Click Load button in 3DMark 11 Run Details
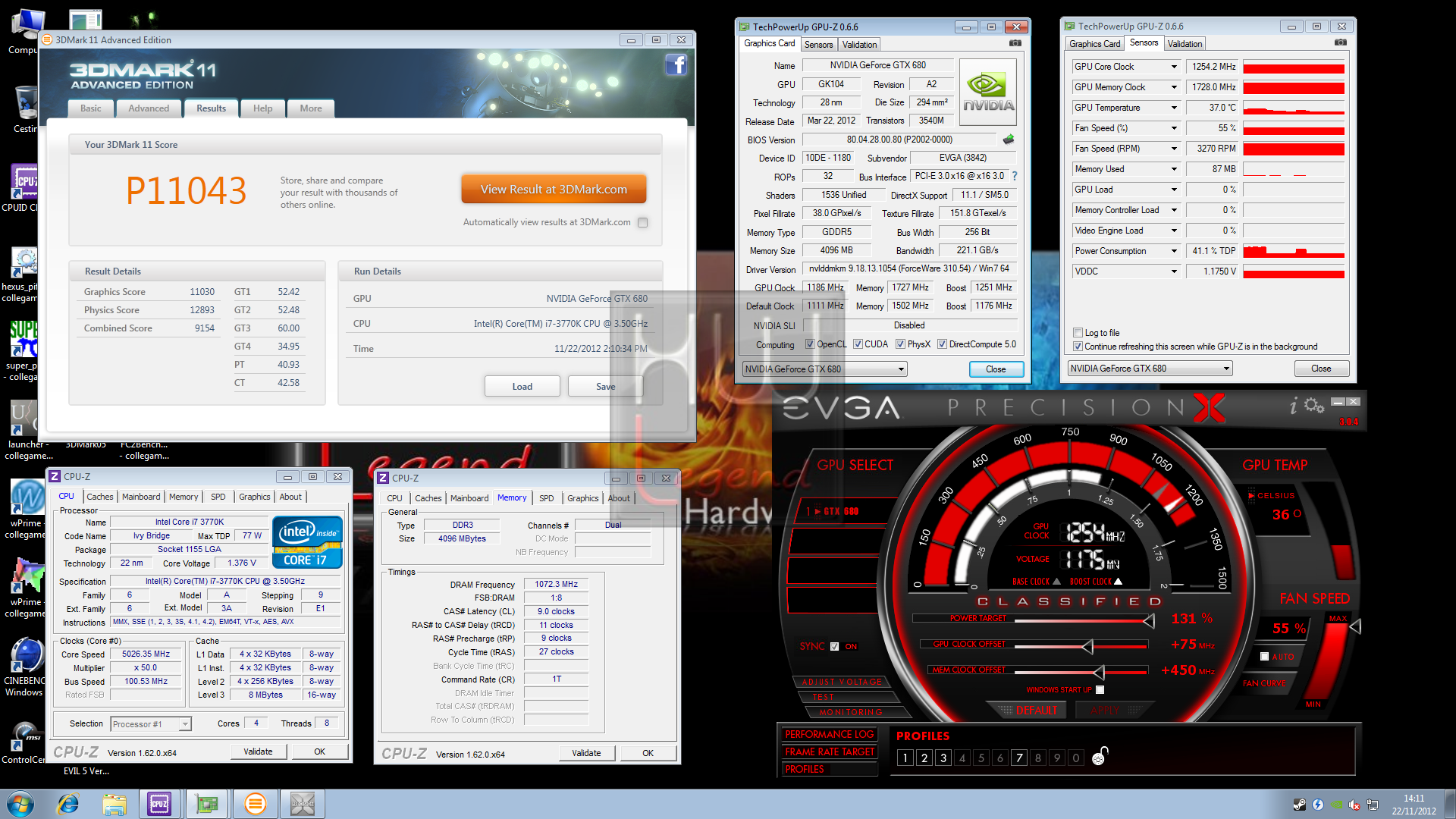Image resolution: width=1456 pixels, height=819 pixels. (522, 386)
